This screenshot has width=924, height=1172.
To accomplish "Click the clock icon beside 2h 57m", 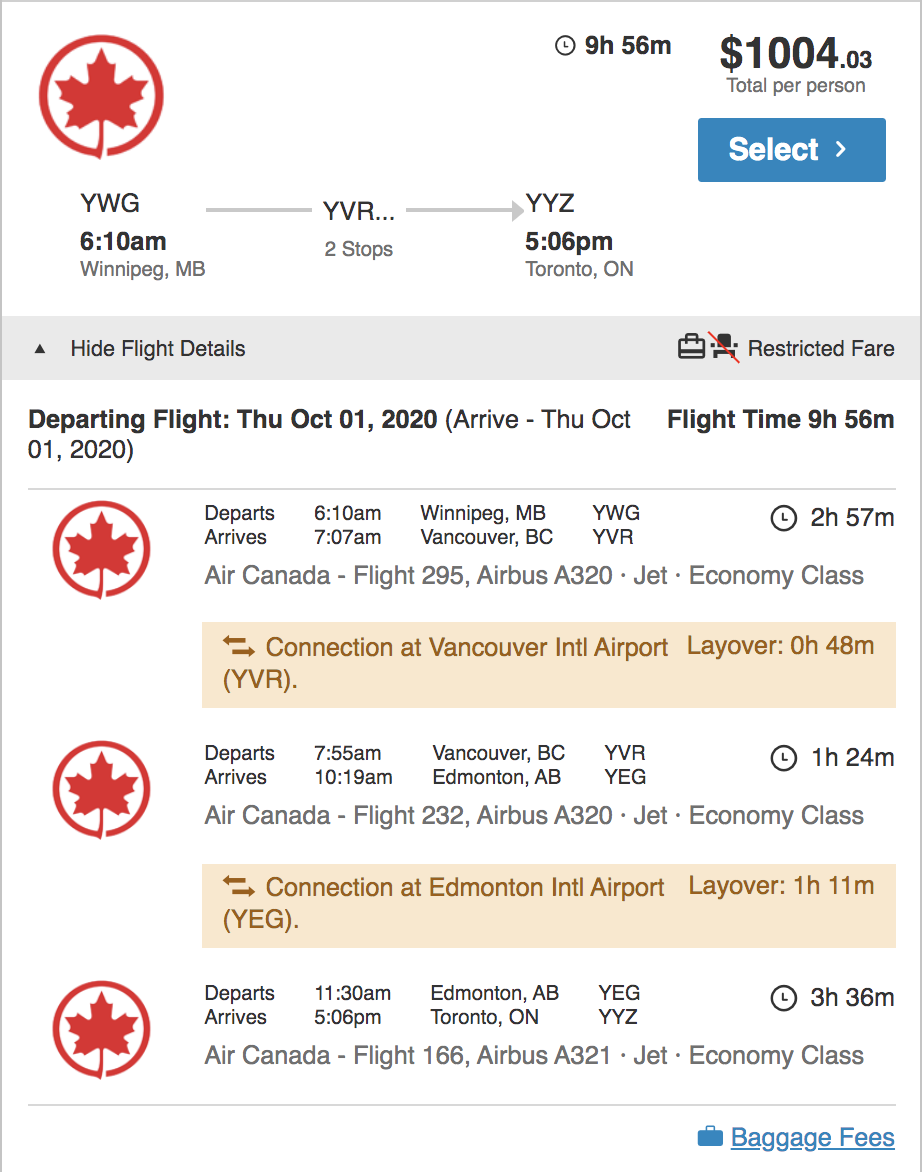I will coord(783,518).
